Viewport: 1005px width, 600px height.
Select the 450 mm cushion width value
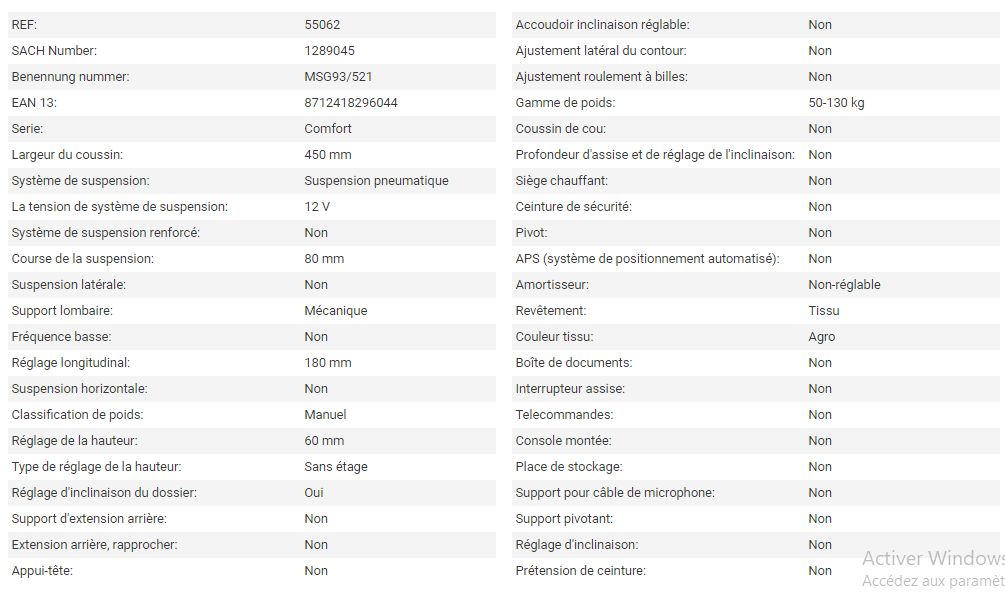(328, 155)
